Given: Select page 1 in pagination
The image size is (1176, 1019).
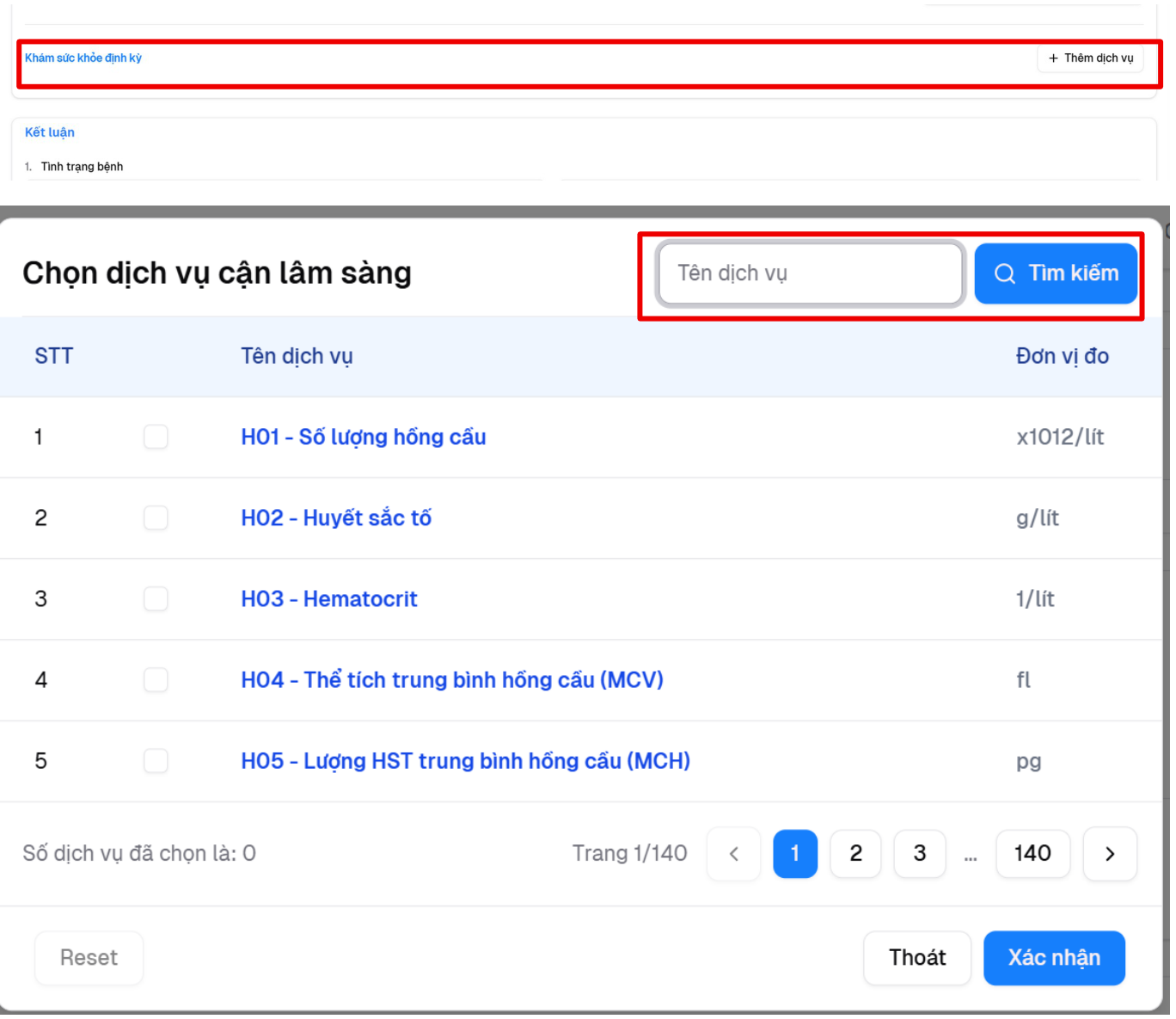Looking at the screenshot, I should [795, 854].
